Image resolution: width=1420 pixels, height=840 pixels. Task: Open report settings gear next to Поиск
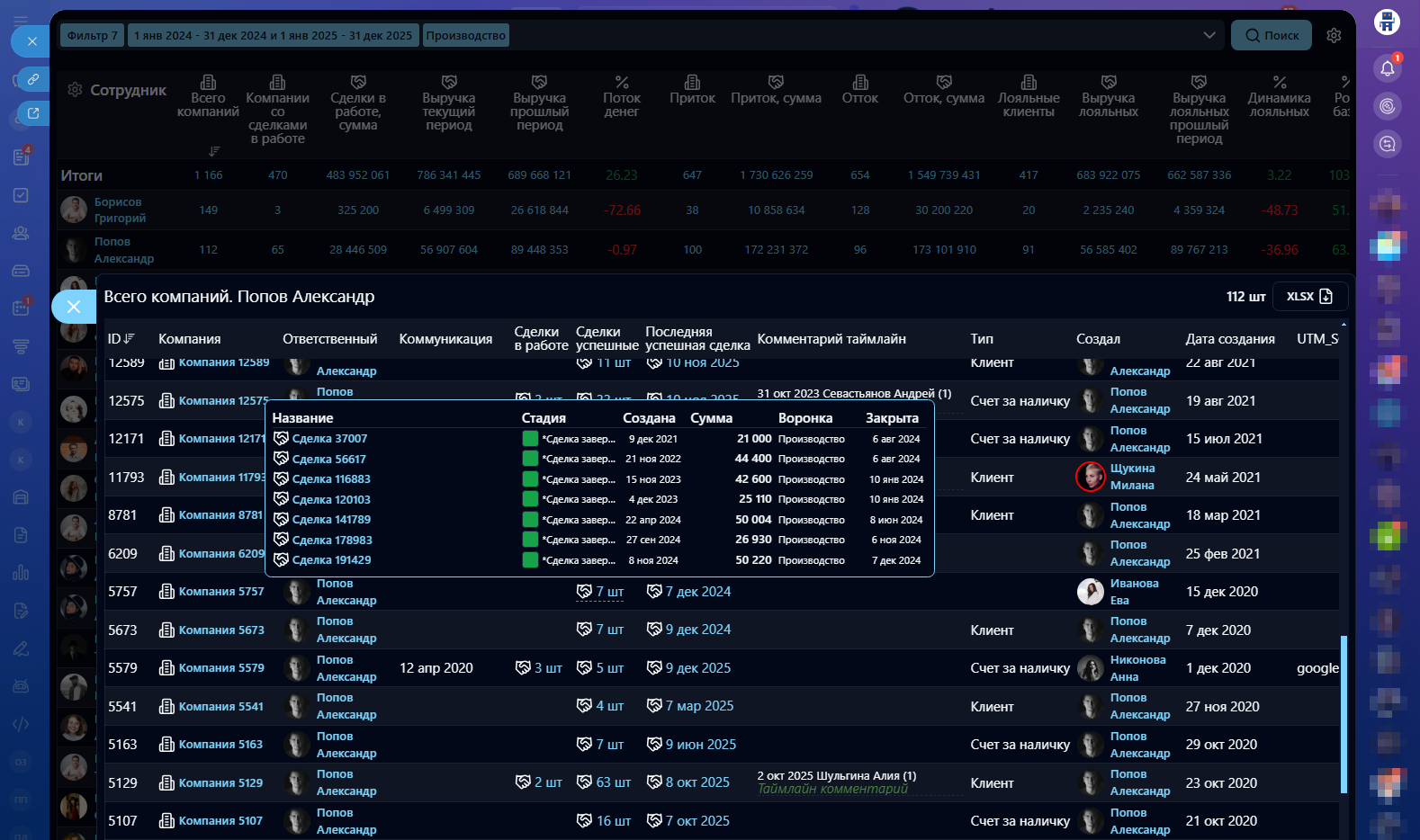click(x=1334, y=35)
